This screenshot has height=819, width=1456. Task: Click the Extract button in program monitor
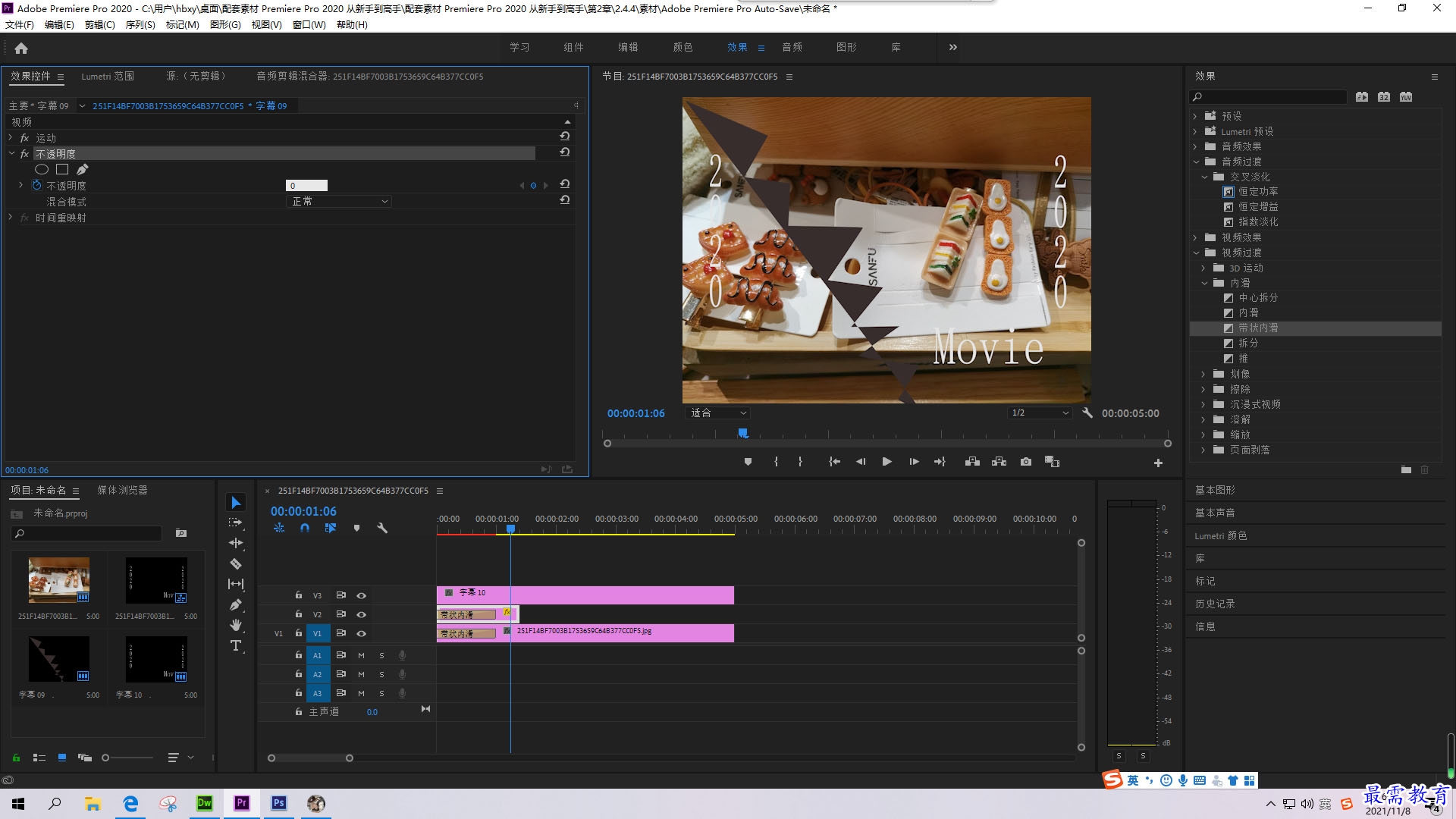tap(999, 462)
